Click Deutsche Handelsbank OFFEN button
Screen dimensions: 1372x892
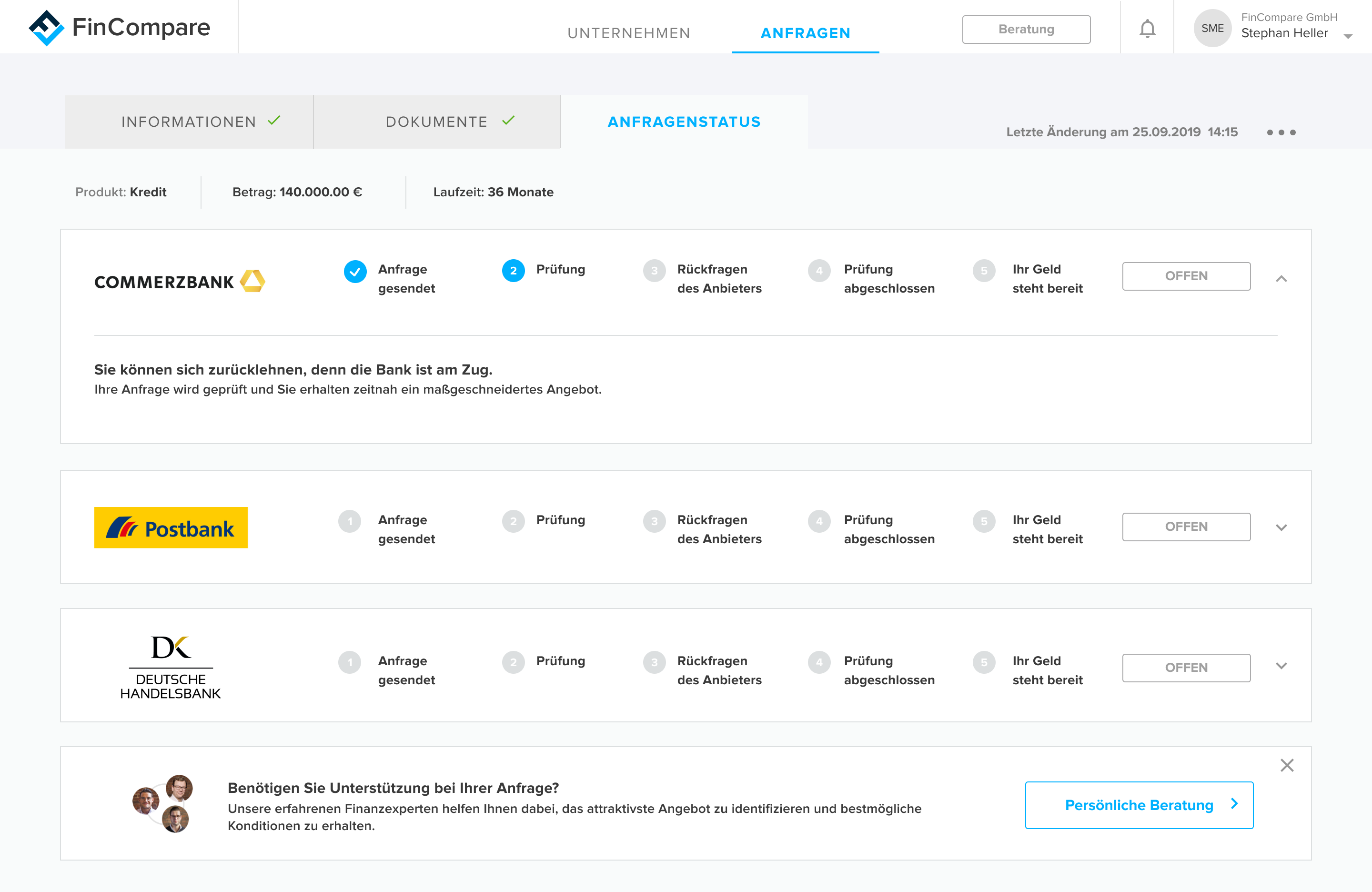(1186, 668)
